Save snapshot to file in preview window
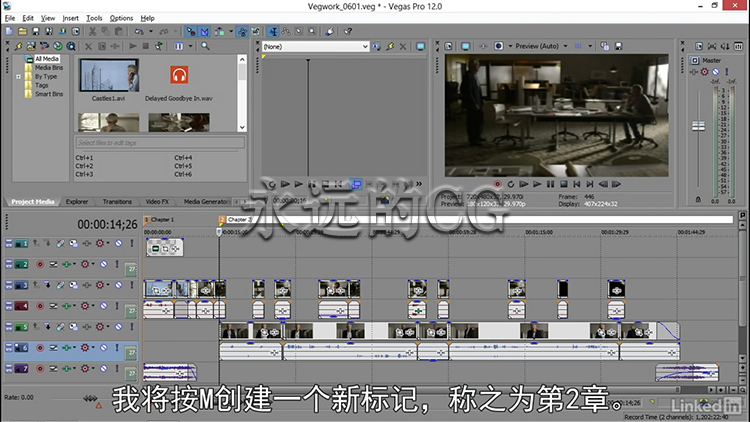The width and height of the screenshot is (750, 422). tap(618, 46)
